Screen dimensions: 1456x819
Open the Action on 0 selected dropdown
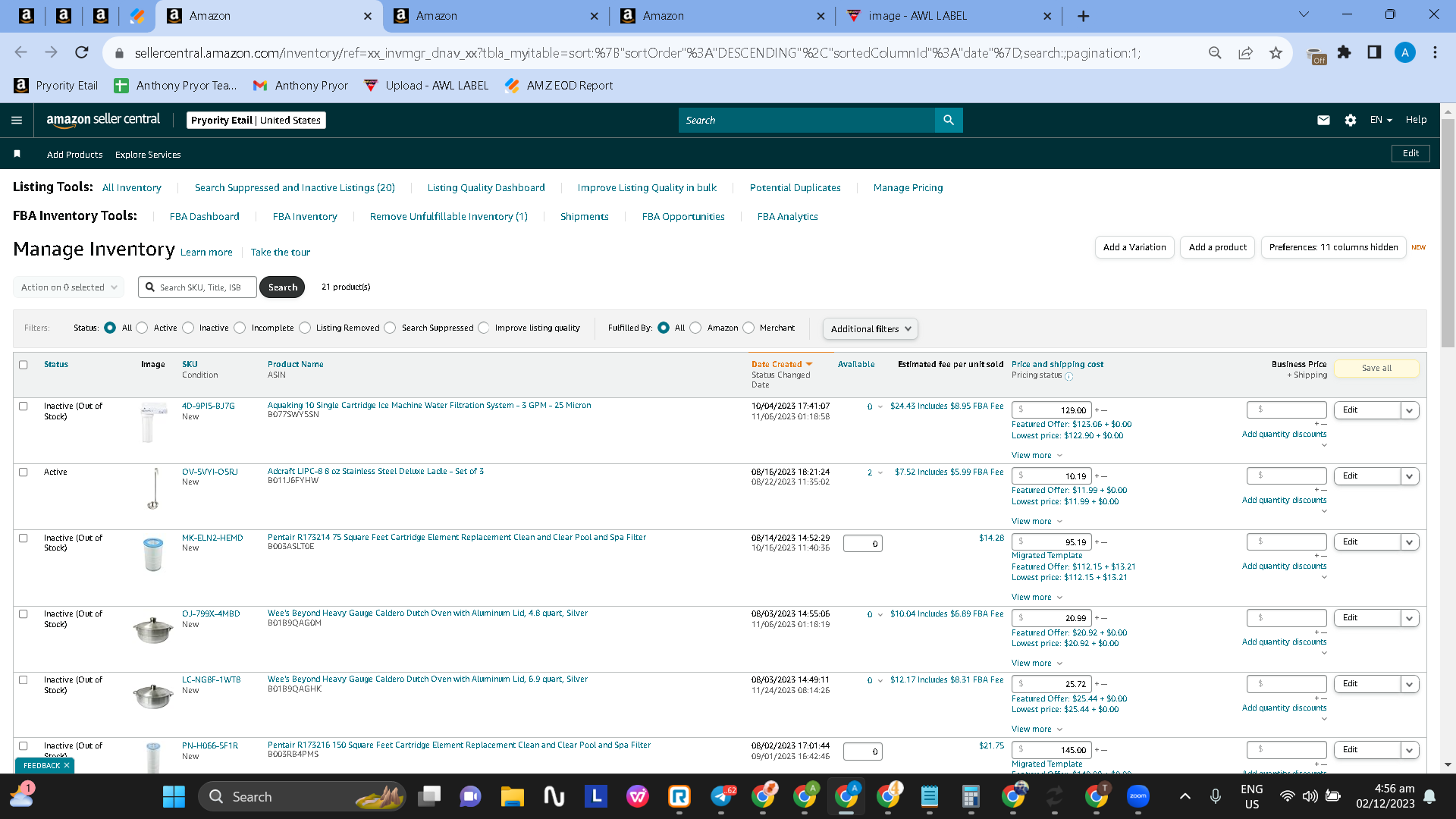[x=68, y=287]
